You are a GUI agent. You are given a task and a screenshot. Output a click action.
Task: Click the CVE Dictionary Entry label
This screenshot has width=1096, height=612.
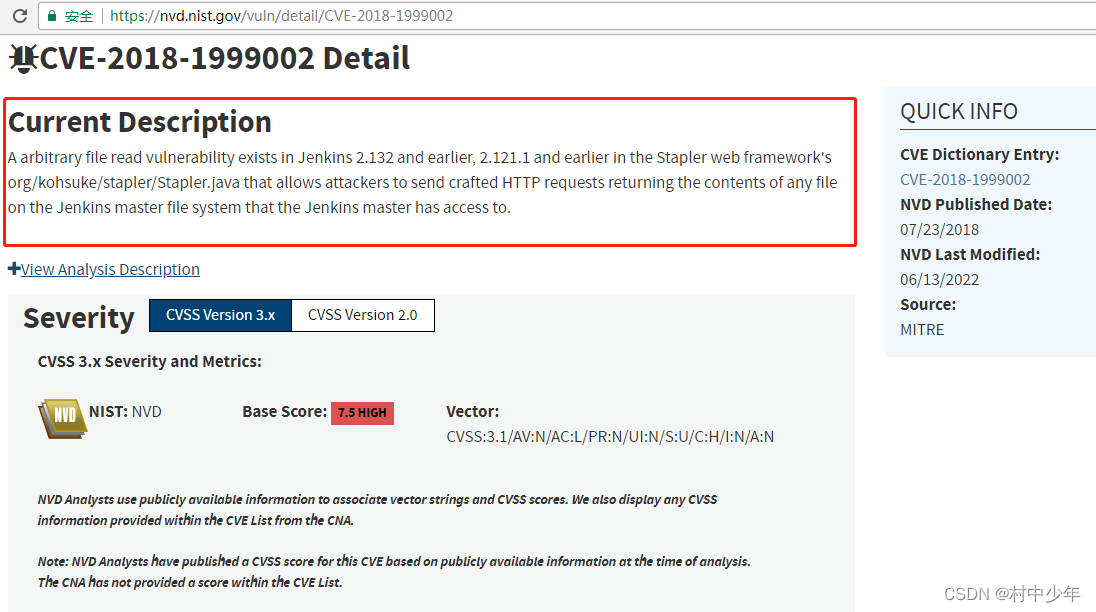pyautogui.click(x=979, y=154)
